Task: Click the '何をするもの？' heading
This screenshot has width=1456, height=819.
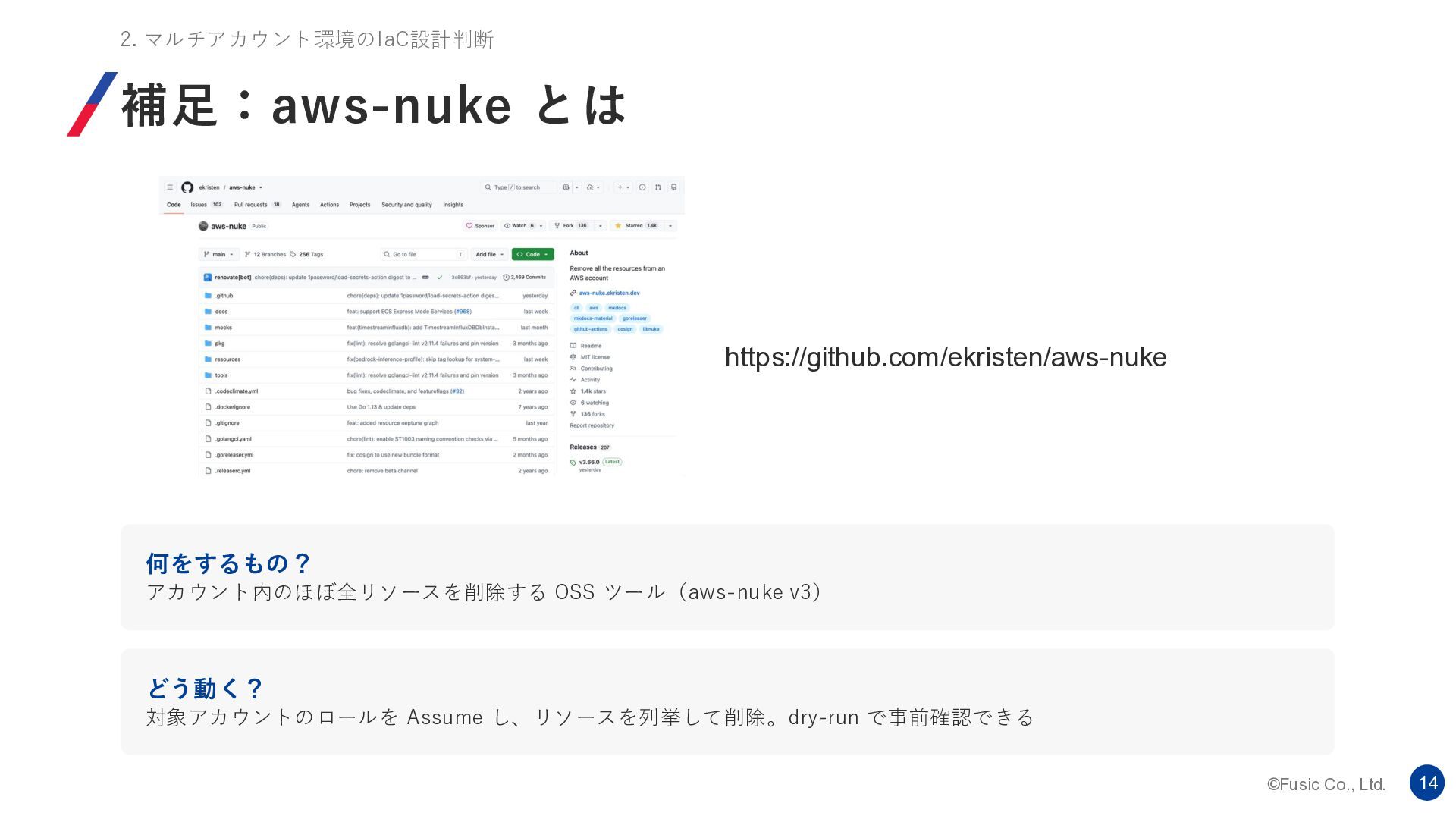Action: coord(229,563)
